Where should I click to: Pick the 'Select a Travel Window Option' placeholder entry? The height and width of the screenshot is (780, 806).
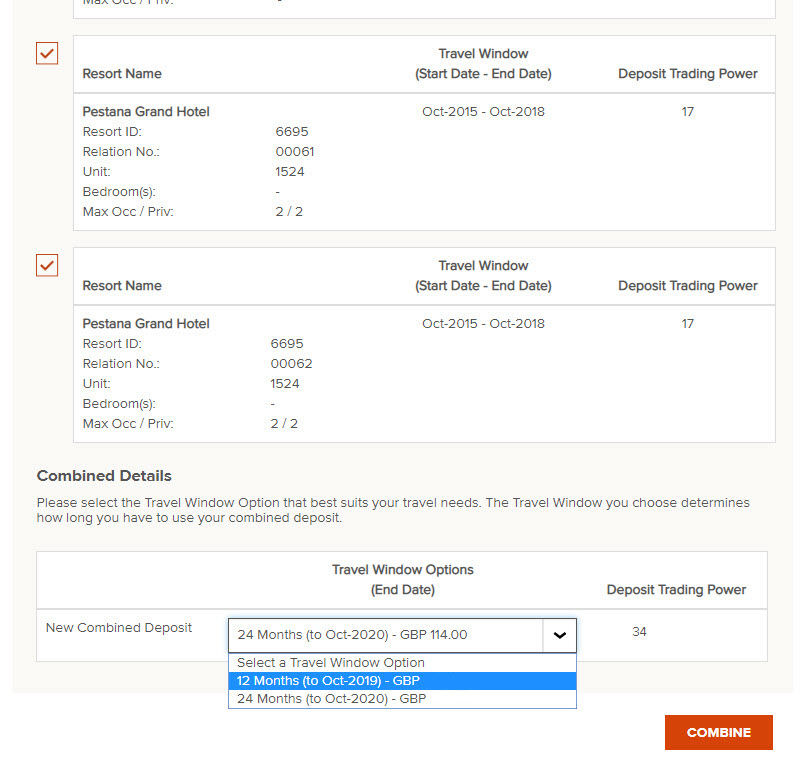click(402, 663)
